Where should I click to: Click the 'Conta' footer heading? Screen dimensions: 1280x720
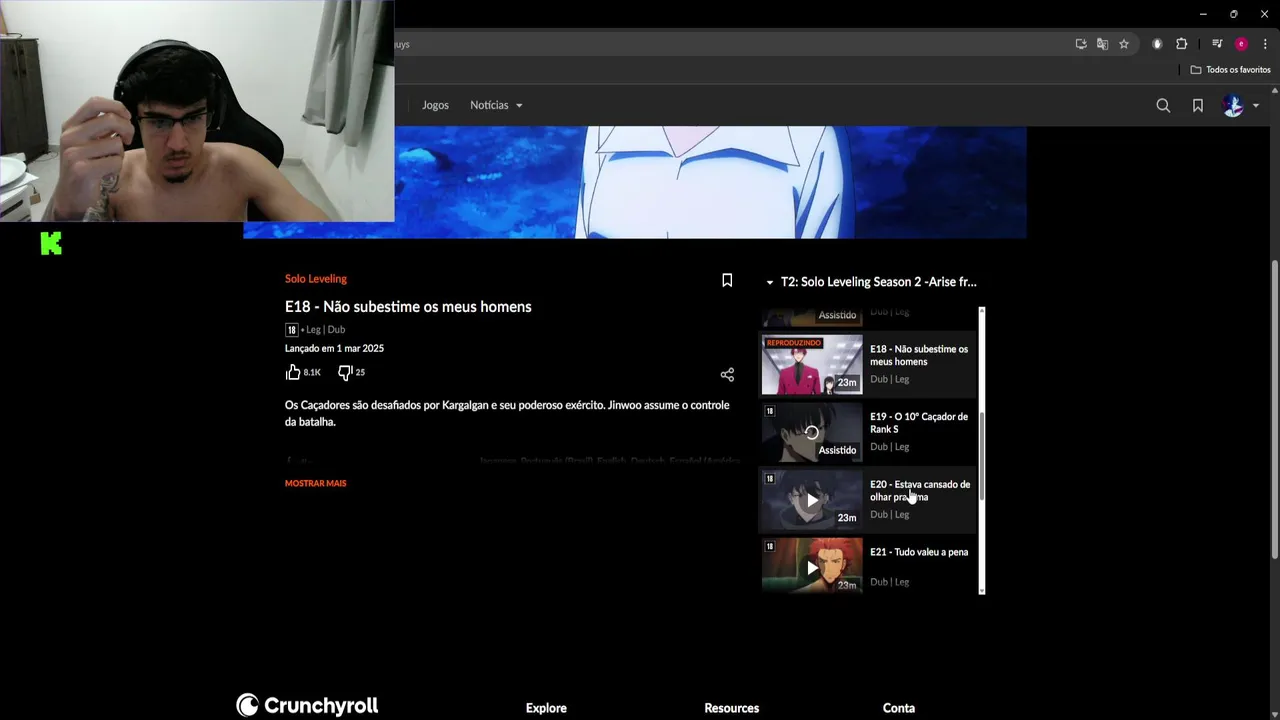coord(899,708)
